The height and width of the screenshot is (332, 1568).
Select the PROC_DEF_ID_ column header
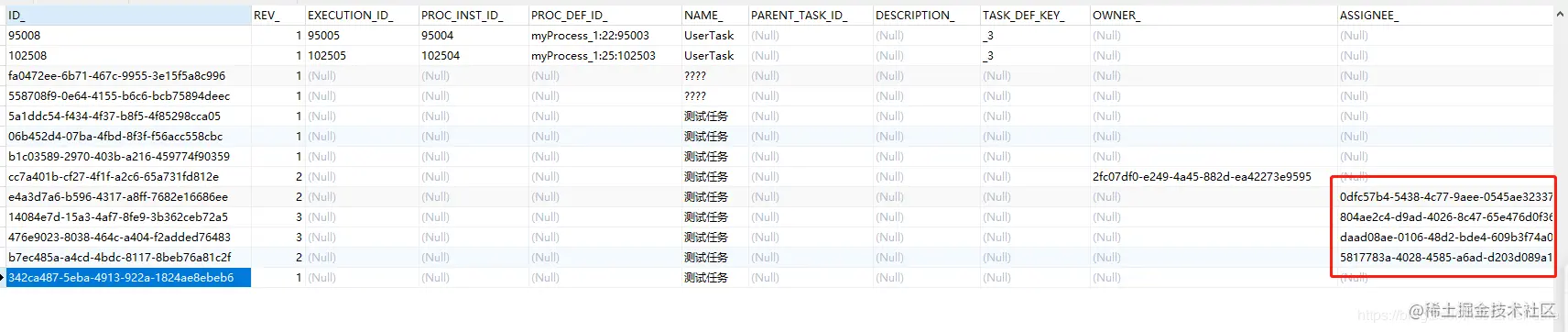pos(605,16)
